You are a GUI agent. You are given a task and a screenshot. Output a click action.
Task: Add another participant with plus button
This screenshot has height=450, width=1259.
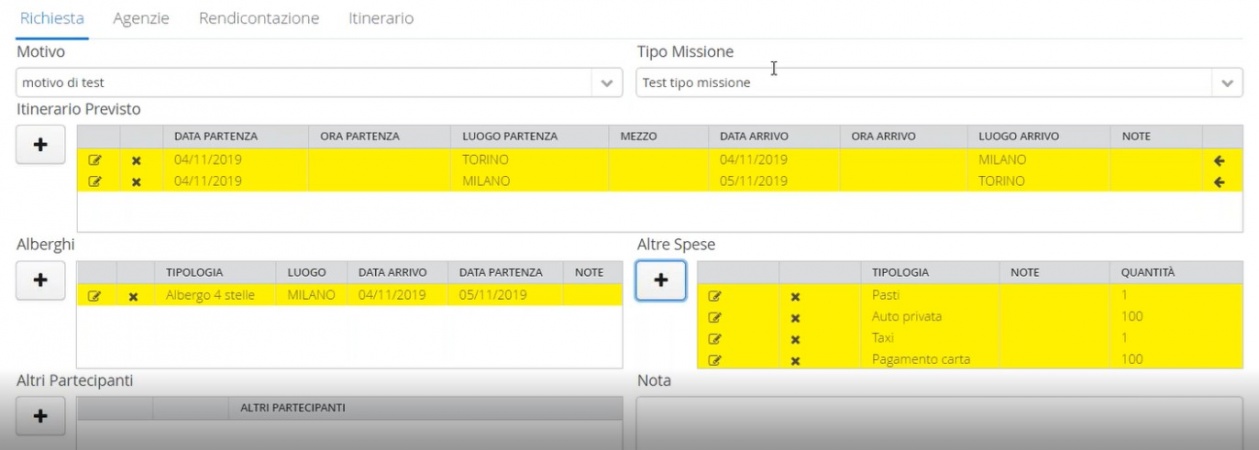[41, 416]
